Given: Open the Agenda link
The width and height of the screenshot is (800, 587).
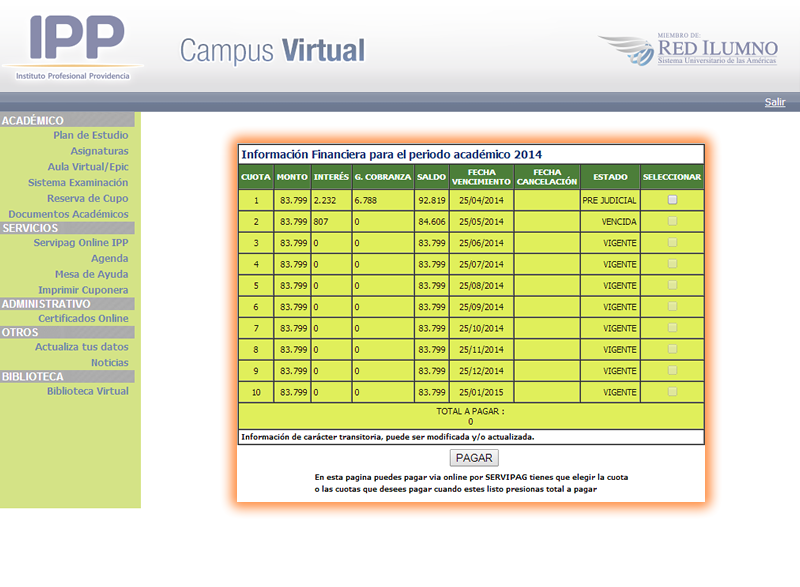Looking at the screenshot, I should (x=109, y=258).
